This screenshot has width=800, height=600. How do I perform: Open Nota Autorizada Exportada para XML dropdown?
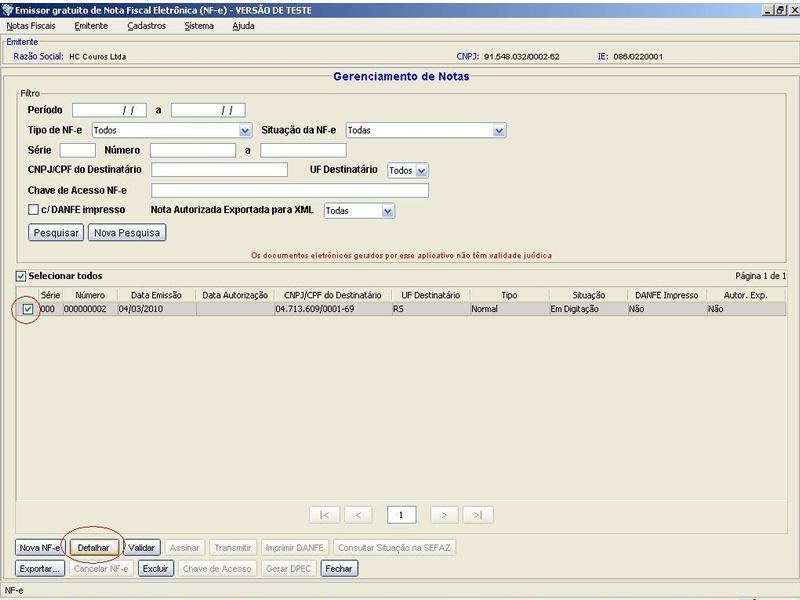pyautogui.click(x=388, y=211)
